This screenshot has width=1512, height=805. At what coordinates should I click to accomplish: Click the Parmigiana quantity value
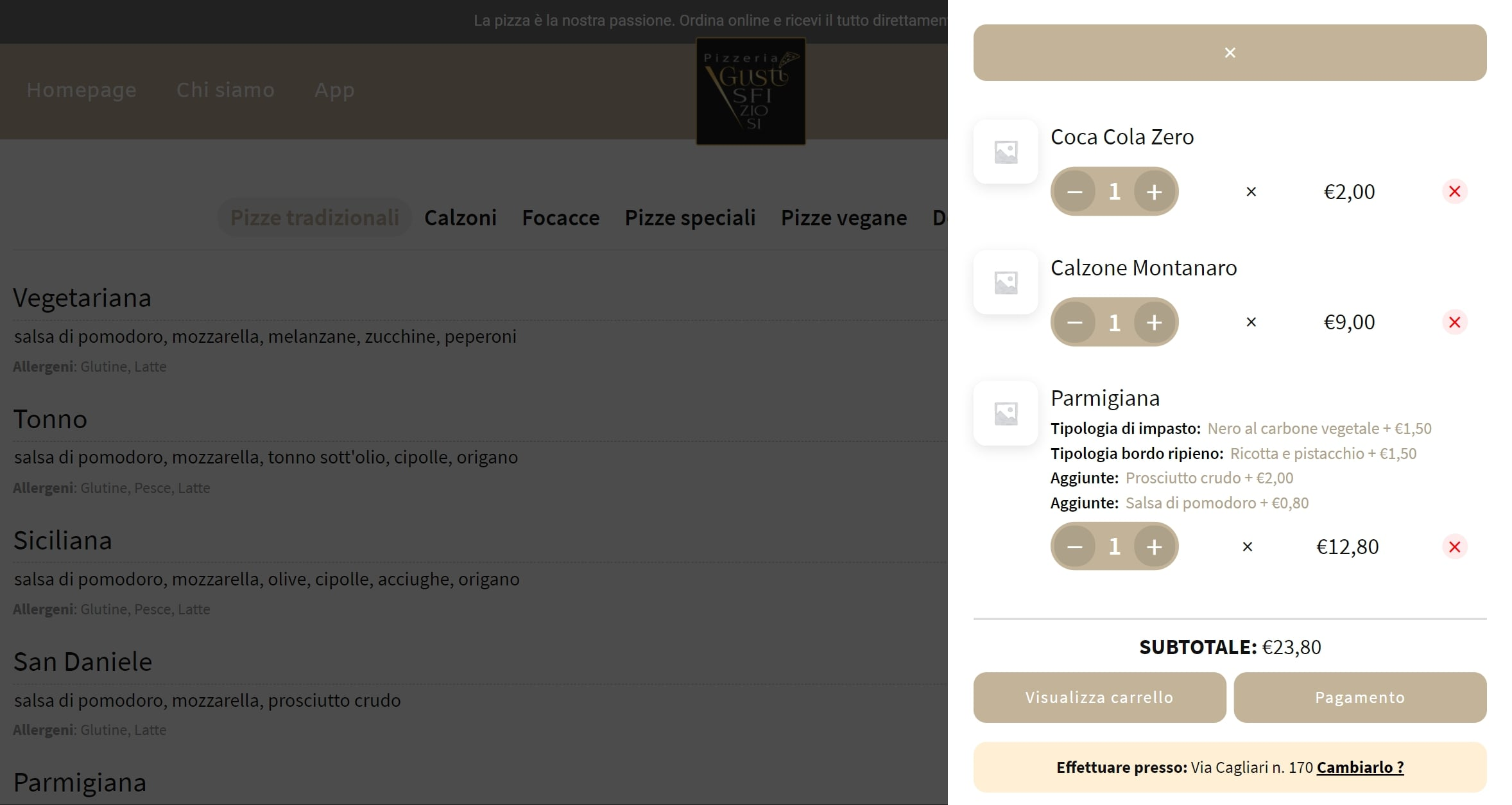tap(1115, 546)
